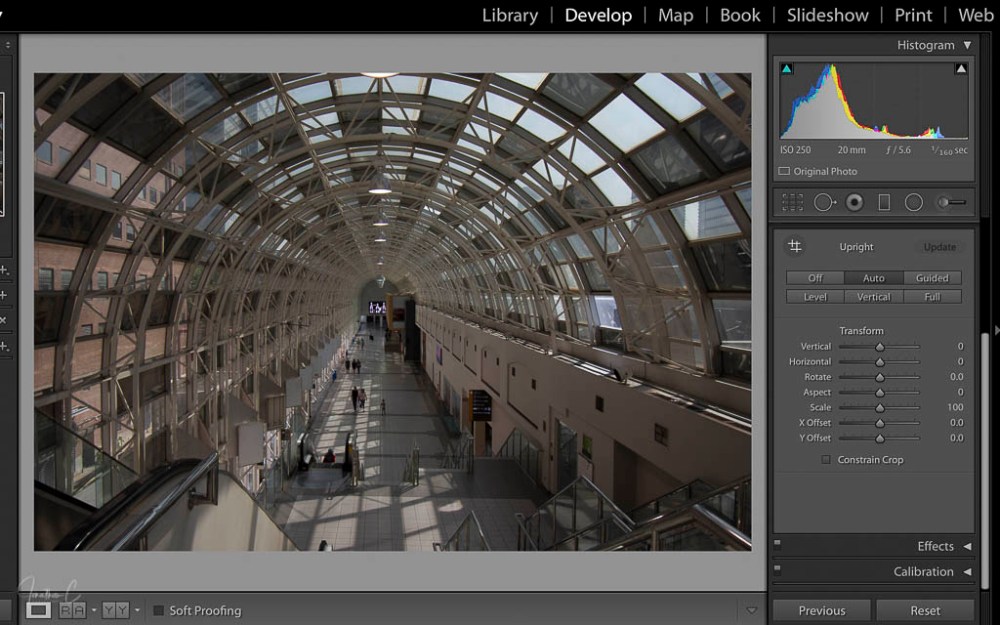Screen dimensions: 1000x625
Task: Choose the Graduated Filter tool
Action: coord(884,202)
